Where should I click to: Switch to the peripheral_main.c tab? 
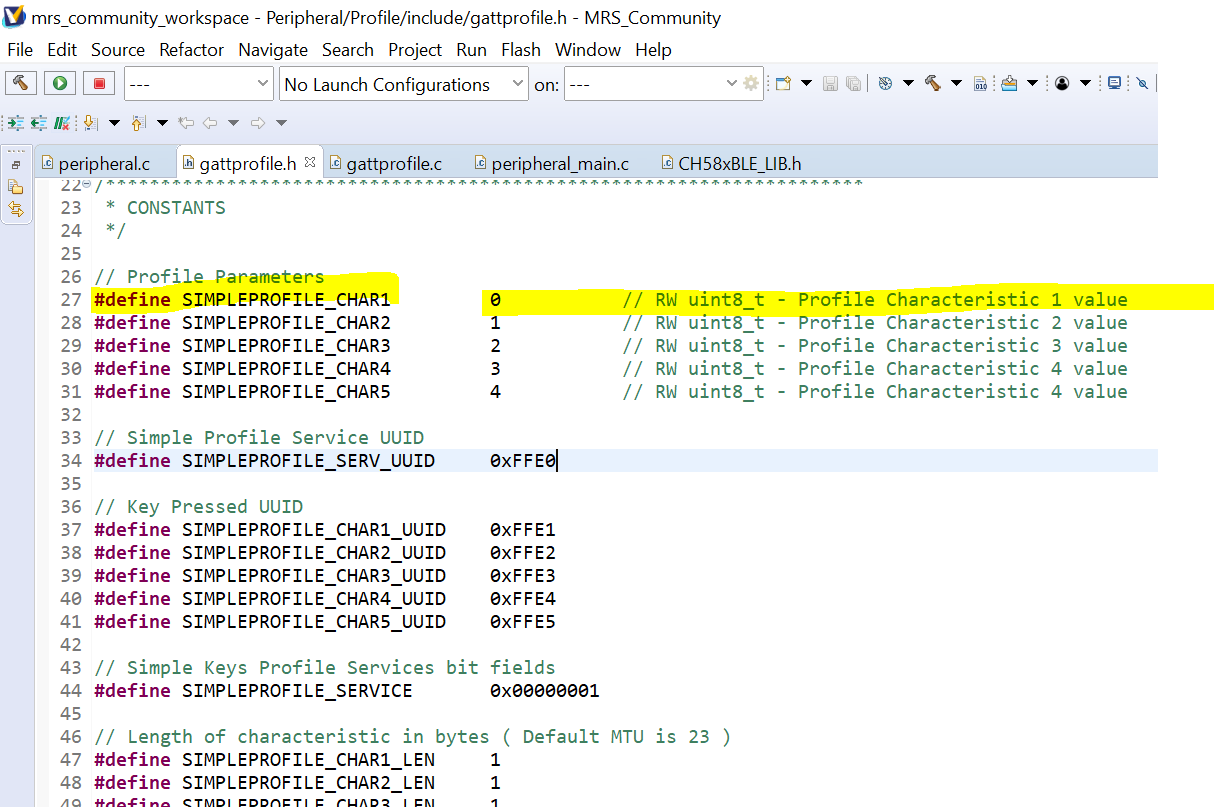(559, 163)
